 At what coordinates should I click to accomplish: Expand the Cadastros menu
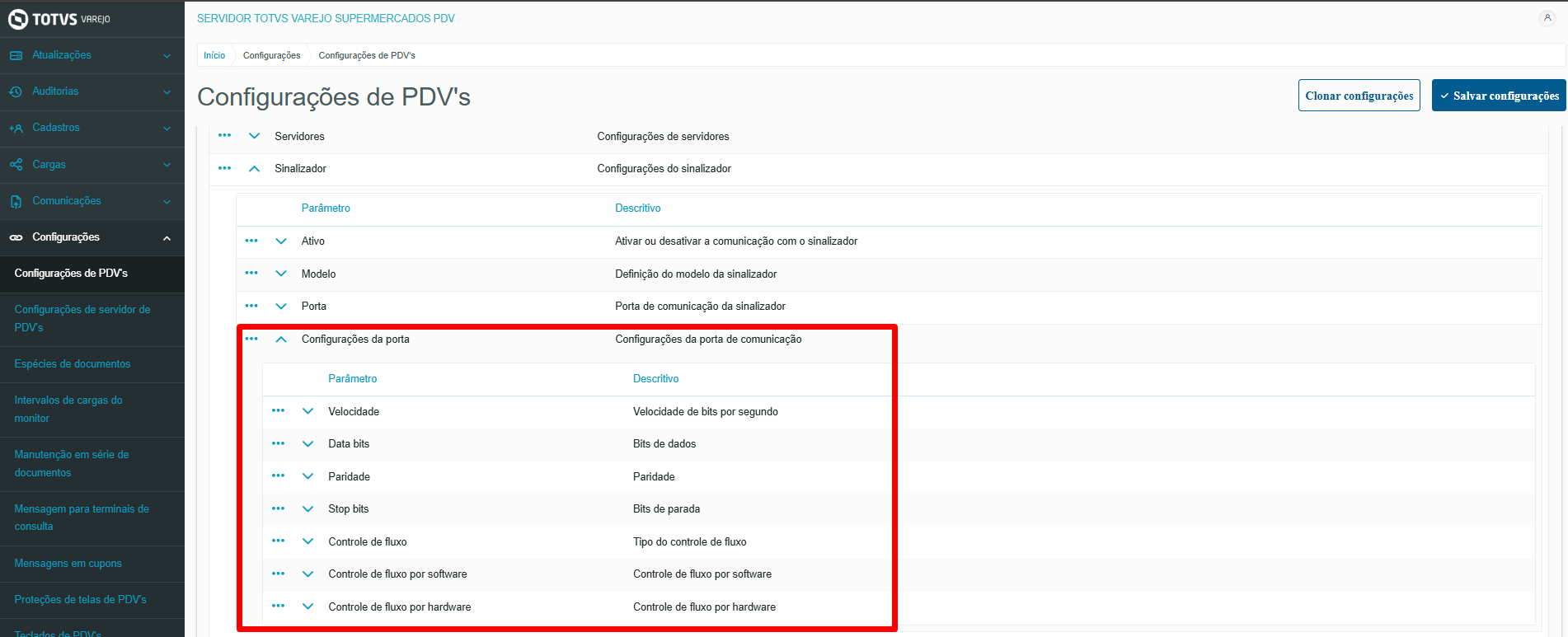pos(167,129)
